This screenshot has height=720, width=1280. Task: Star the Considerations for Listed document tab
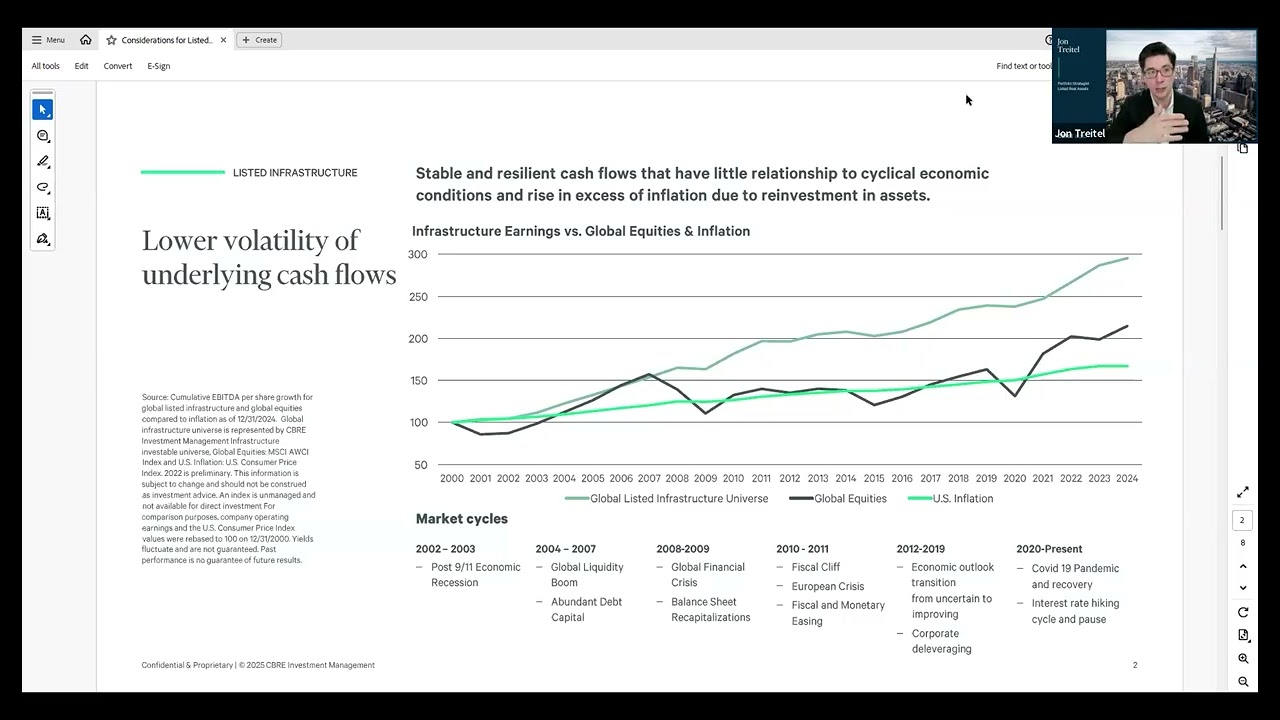tap(111, 40)
